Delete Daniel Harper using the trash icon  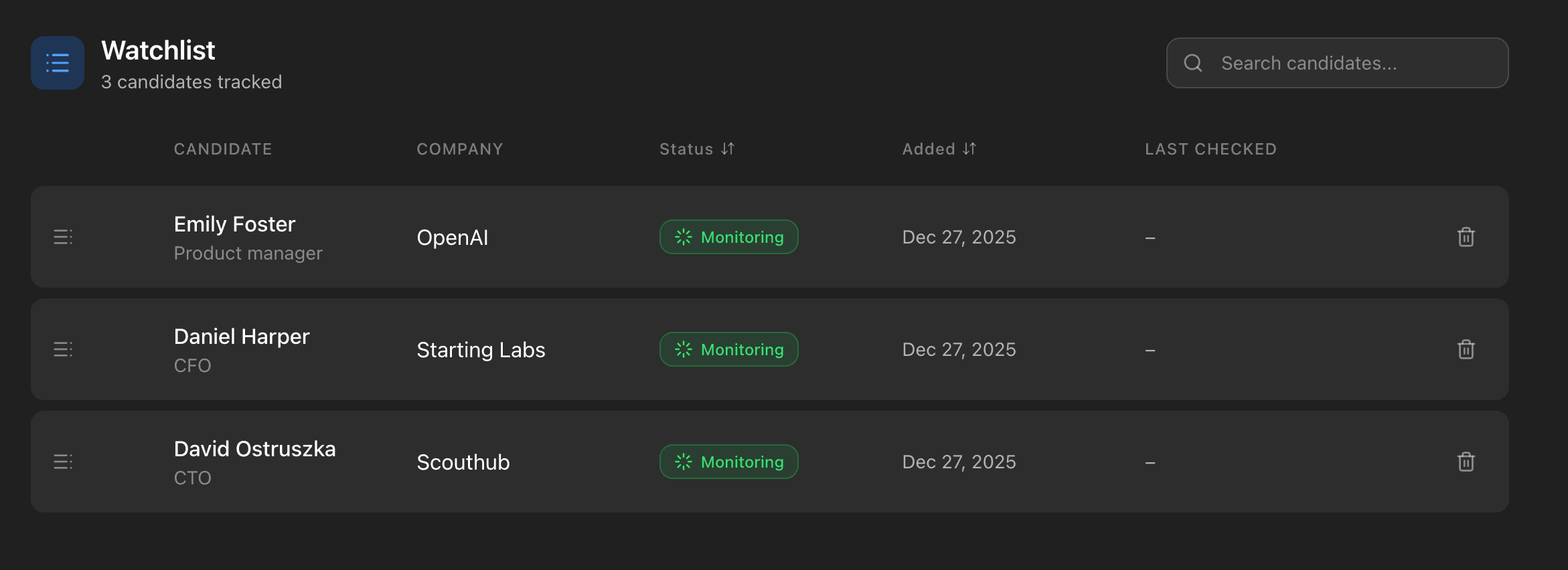click(x=1466, y=349)
